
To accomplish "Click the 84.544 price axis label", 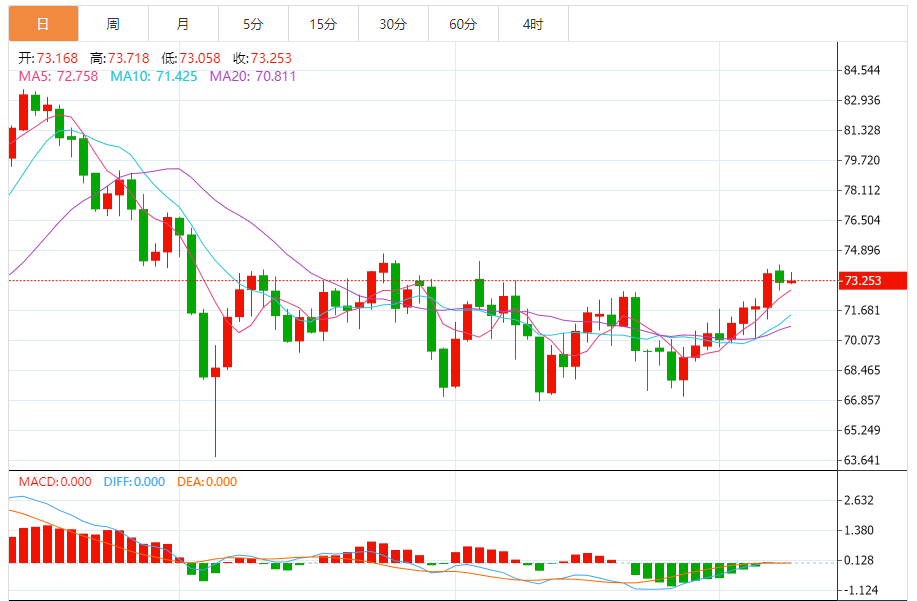I will click(x=862, y=70).
